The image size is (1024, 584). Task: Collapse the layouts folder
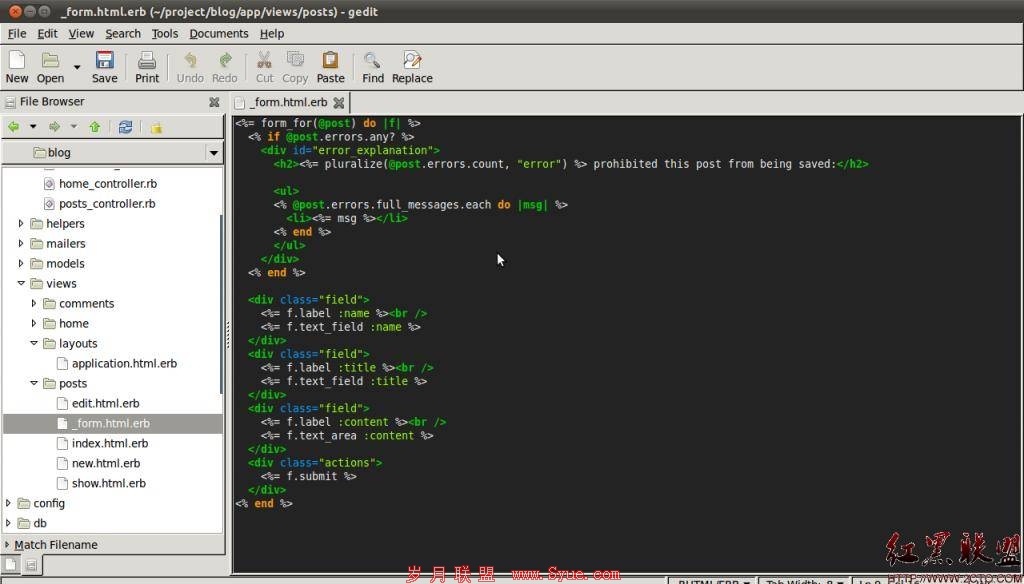(34, 343)
